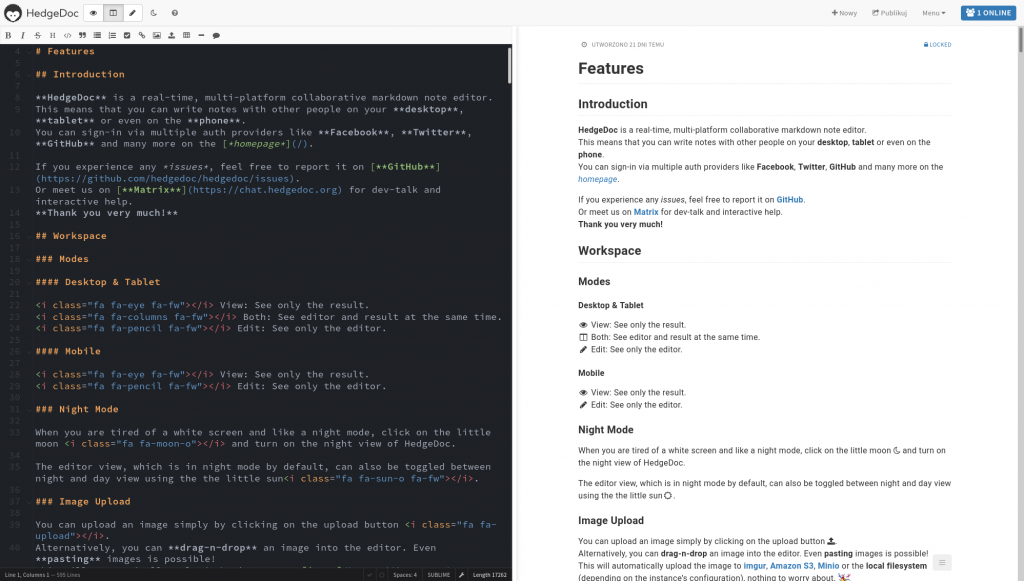Viewport: 1024px width, 581px height.
Task: Insert a code block with the code icon
Action: click(x=67, y=35)
